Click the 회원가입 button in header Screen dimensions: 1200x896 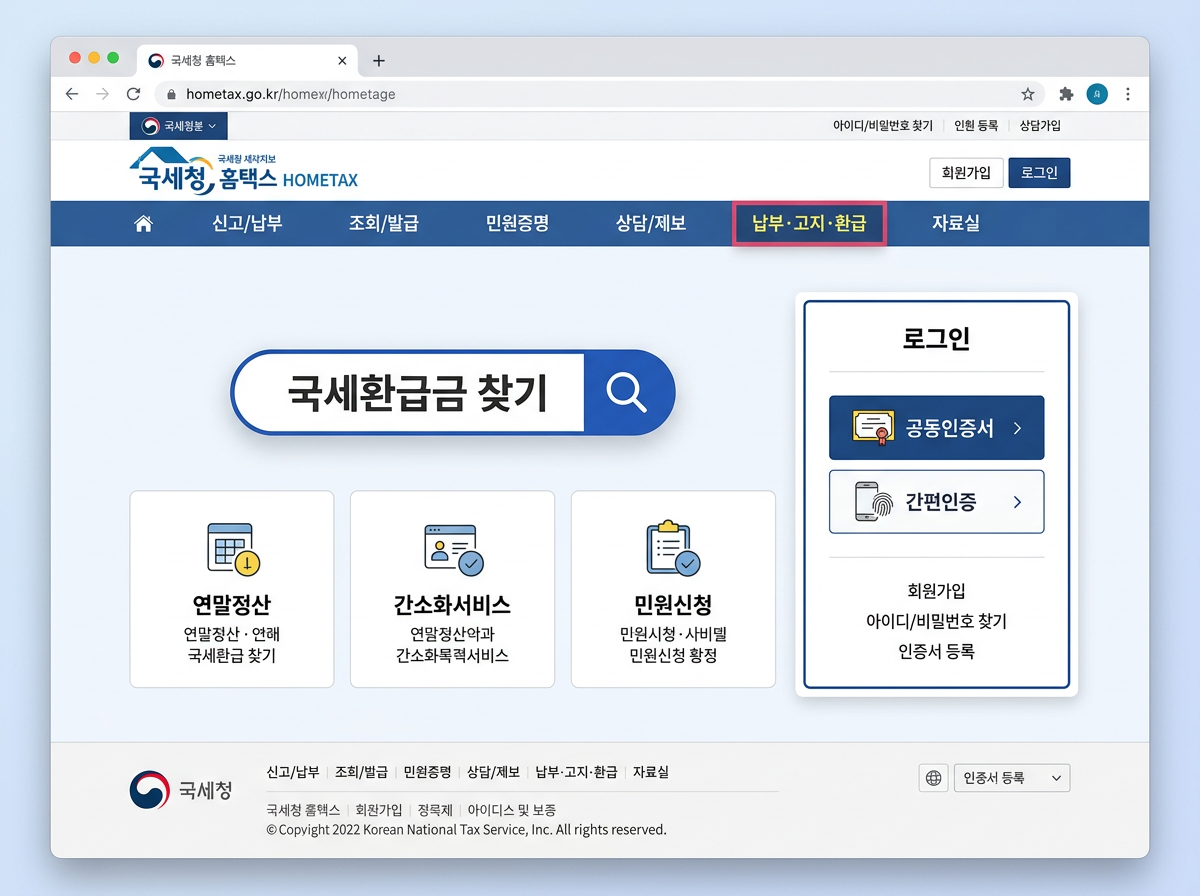pyautogui.click(x=966, y=173)
